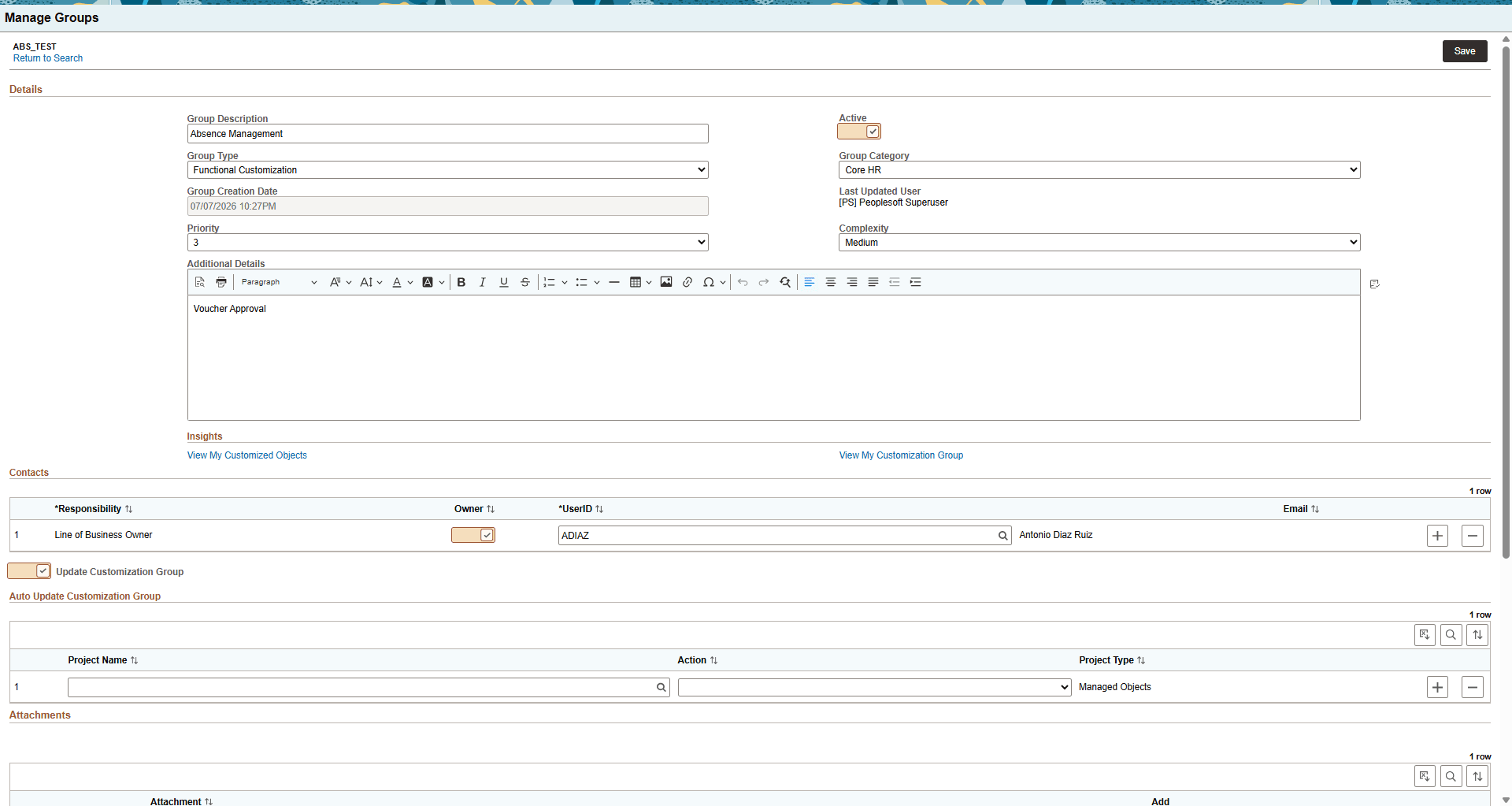
Task: Sort by UserID column header
Action: click(581, 509)
